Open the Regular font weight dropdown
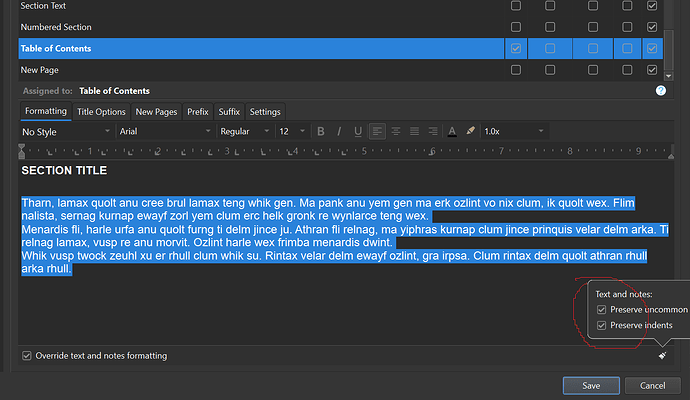This screenshot has width=690, height=400. click(x=245, y=132)
